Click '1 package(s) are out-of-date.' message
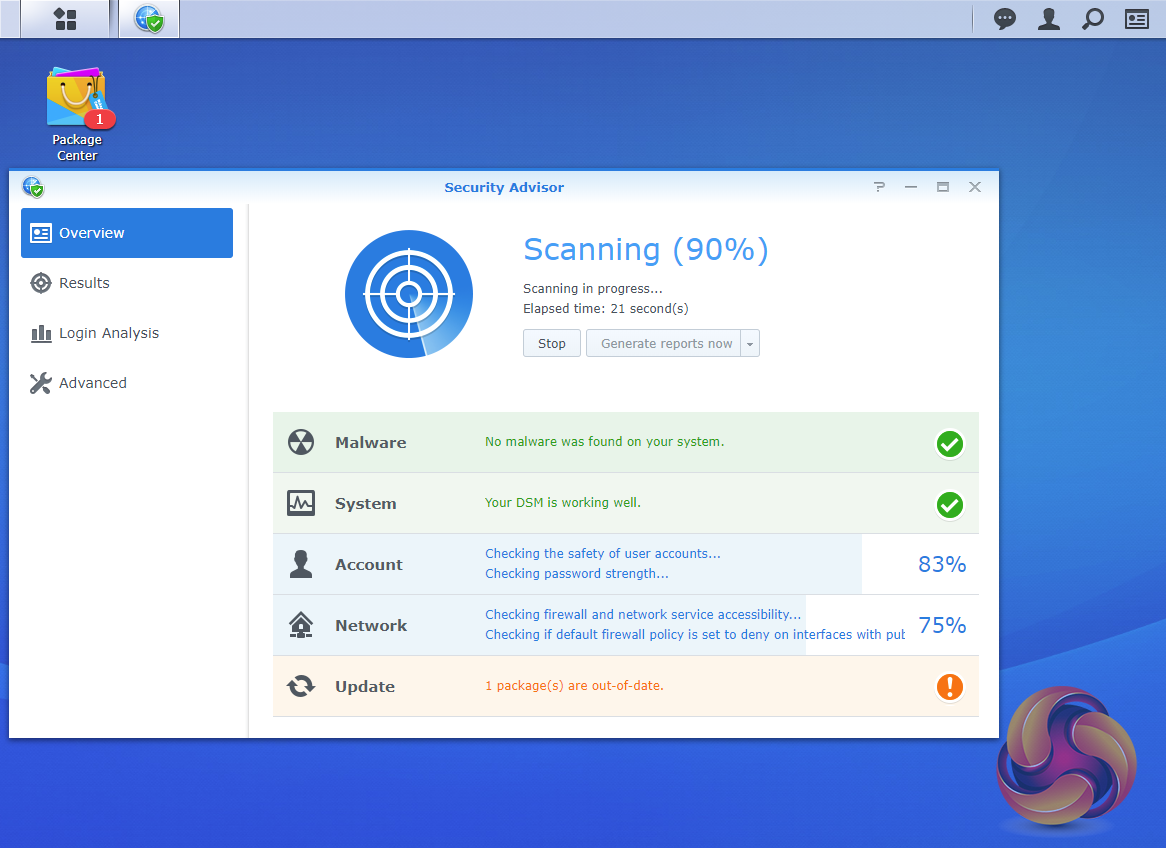This screenshot has width=1166, height=852. (574, 685)
